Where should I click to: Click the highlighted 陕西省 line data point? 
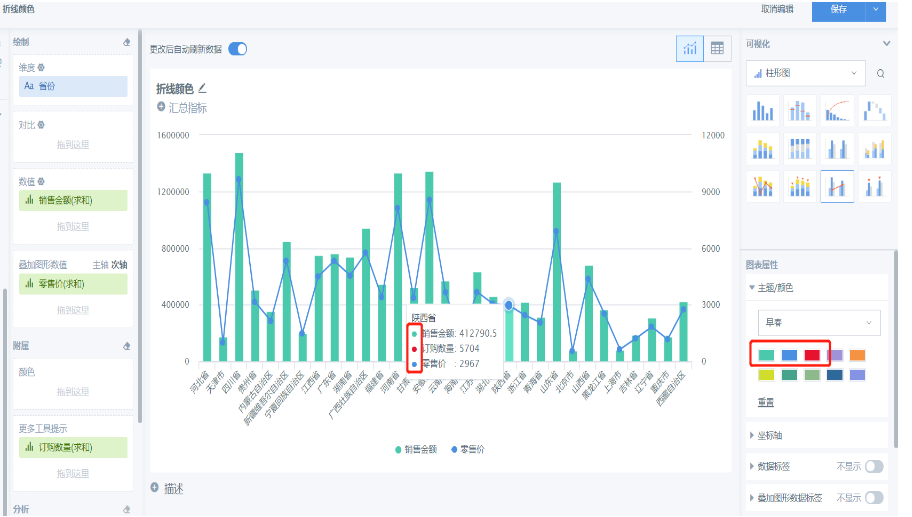point(509,305)
